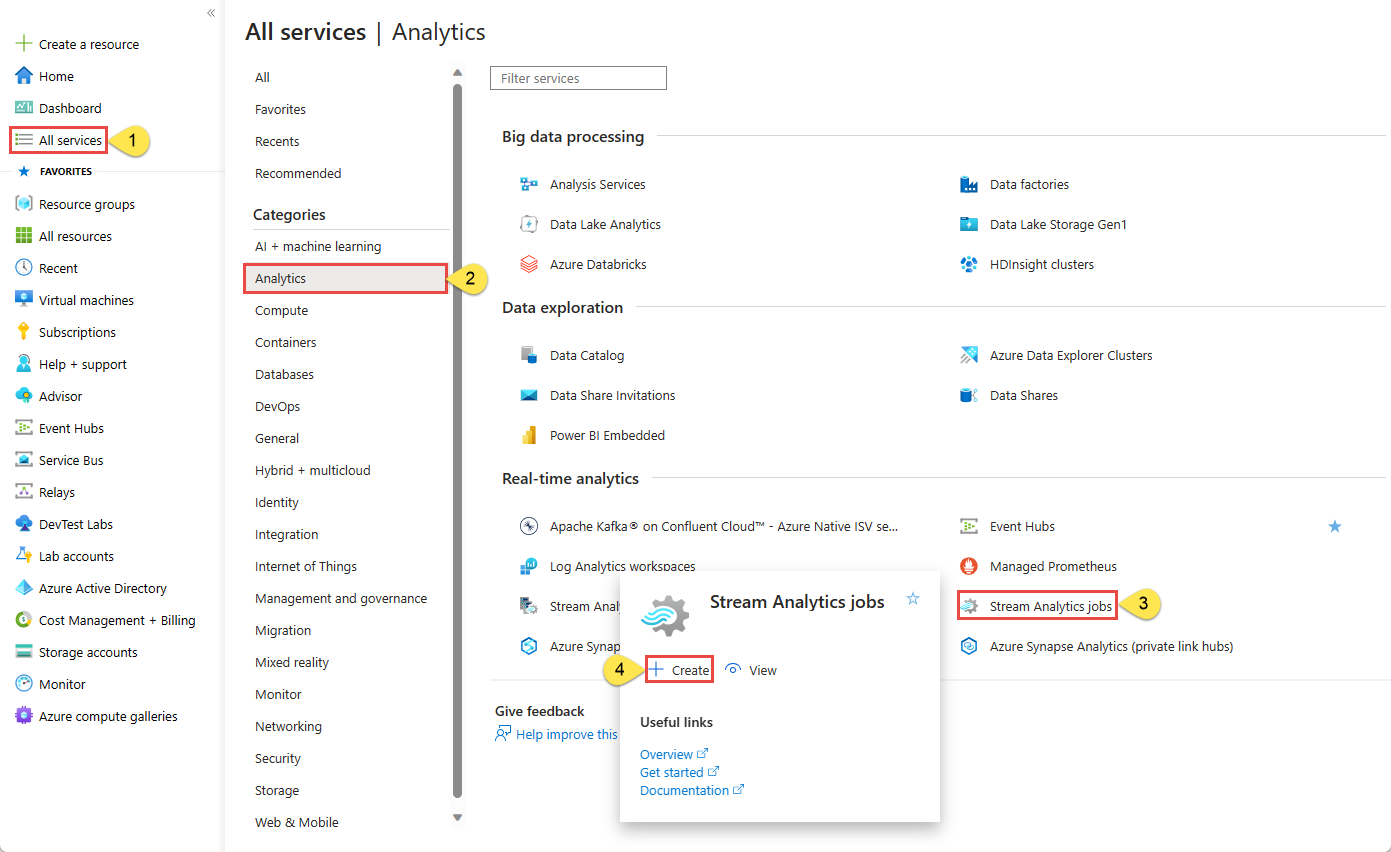Click the category list scroll-down arrow
This screenshot has width=1391, height=852.
pos(458,817)
